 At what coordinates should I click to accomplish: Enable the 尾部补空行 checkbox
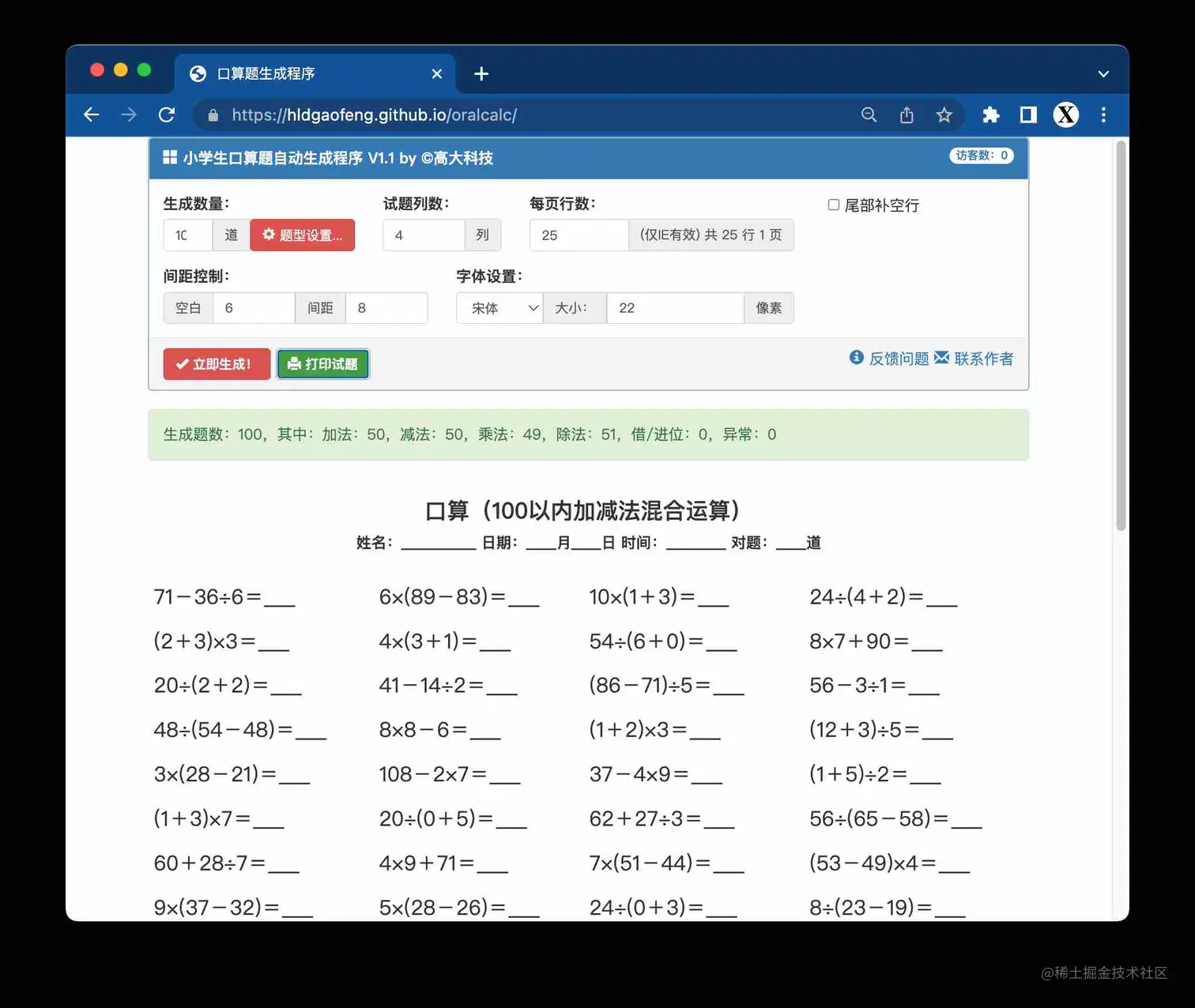(834, 205)
